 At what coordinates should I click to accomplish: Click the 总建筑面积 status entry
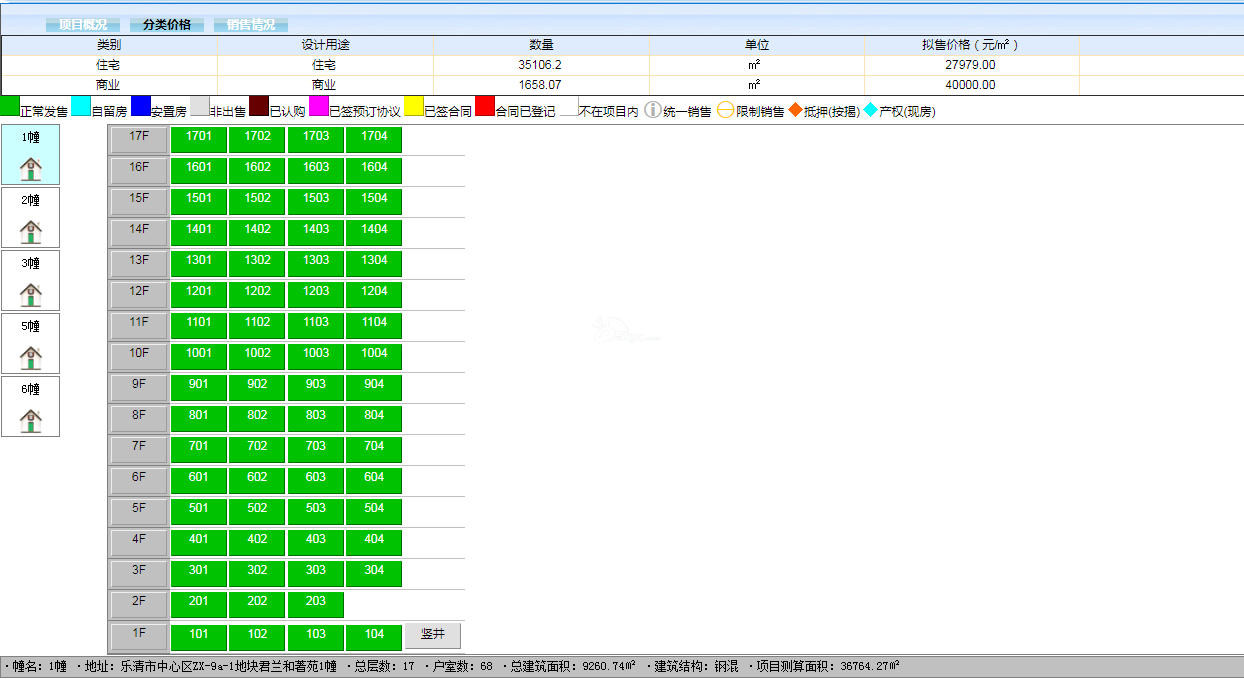[x=573, y=666]
